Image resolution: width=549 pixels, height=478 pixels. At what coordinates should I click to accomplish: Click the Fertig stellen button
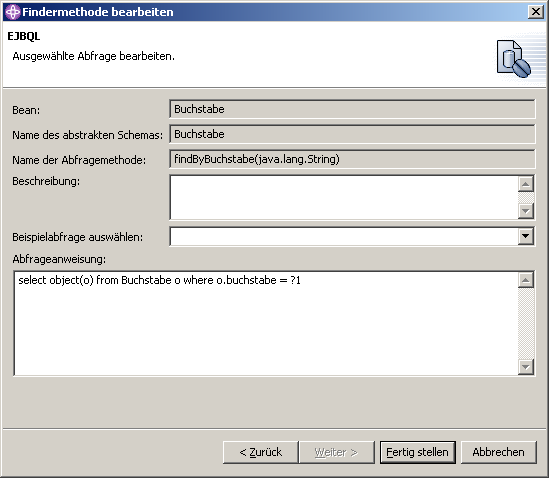(418, 452)
